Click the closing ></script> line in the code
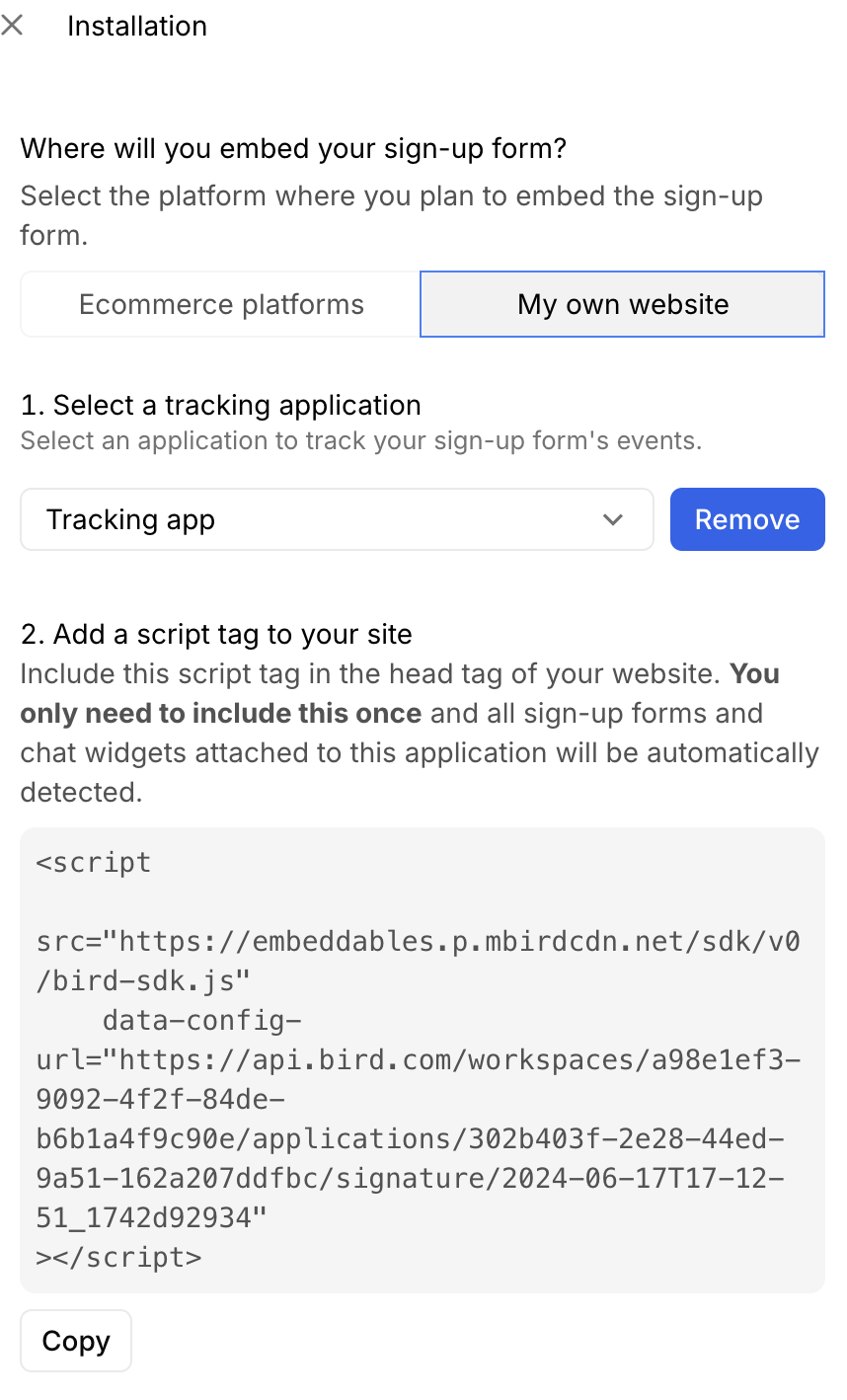 tap(118, 1257)
